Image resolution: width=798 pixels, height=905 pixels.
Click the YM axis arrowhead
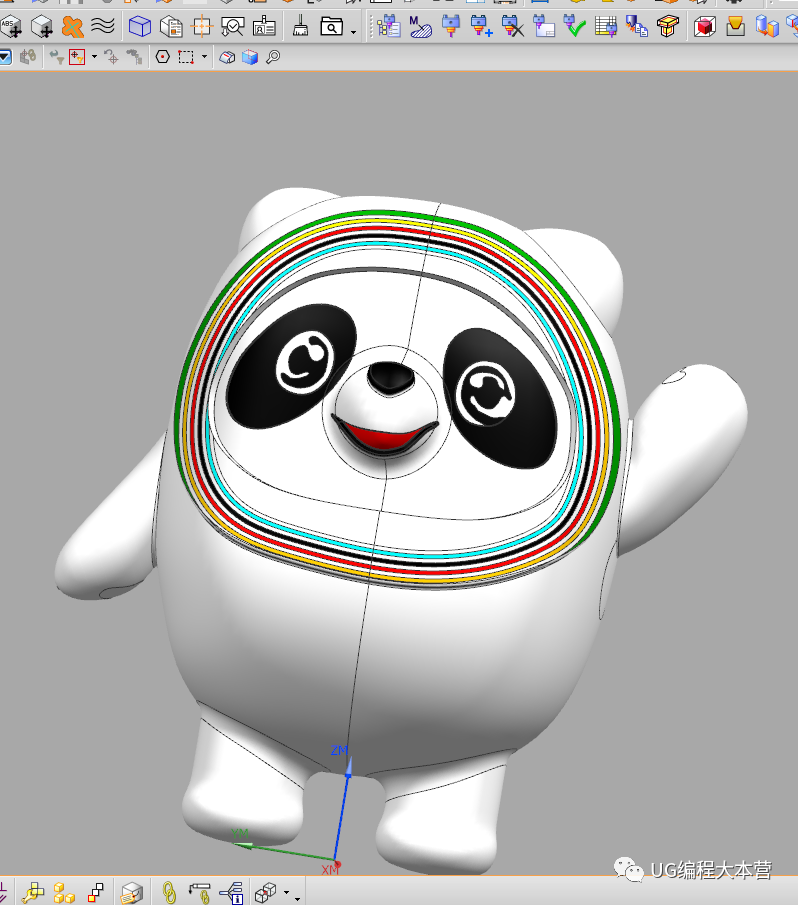pos(243,846)
